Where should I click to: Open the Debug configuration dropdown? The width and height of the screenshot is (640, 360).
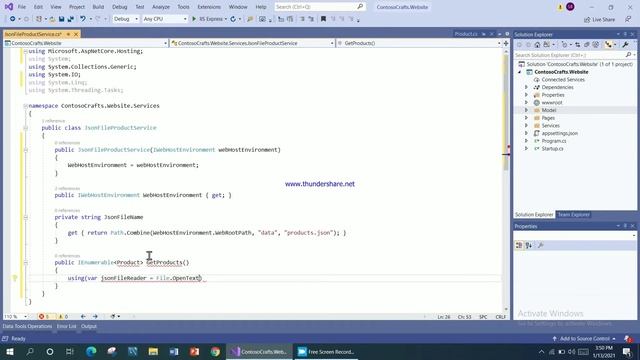tap(126, 19)
